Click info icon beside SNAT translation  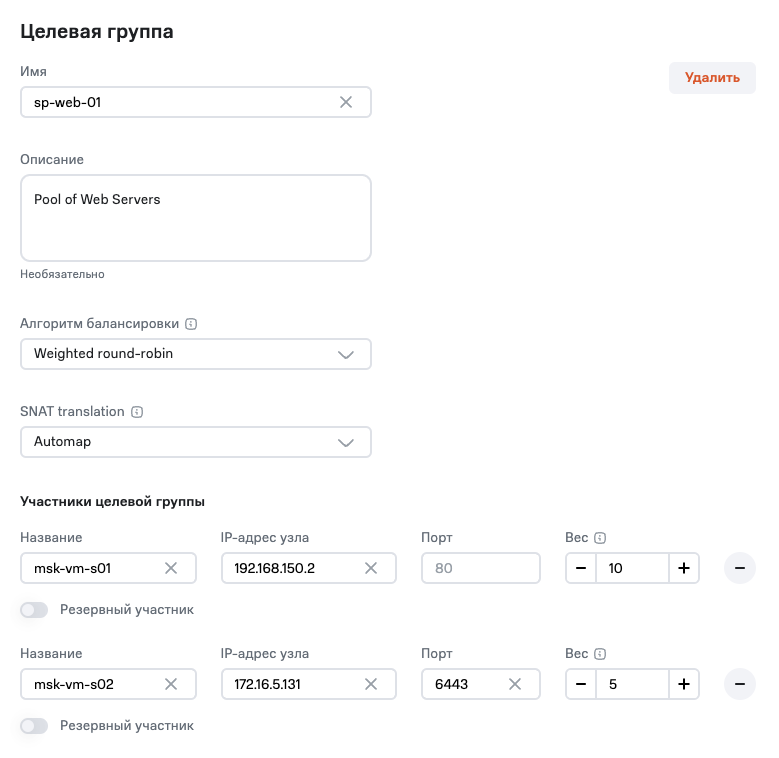(x=137, y=411)
